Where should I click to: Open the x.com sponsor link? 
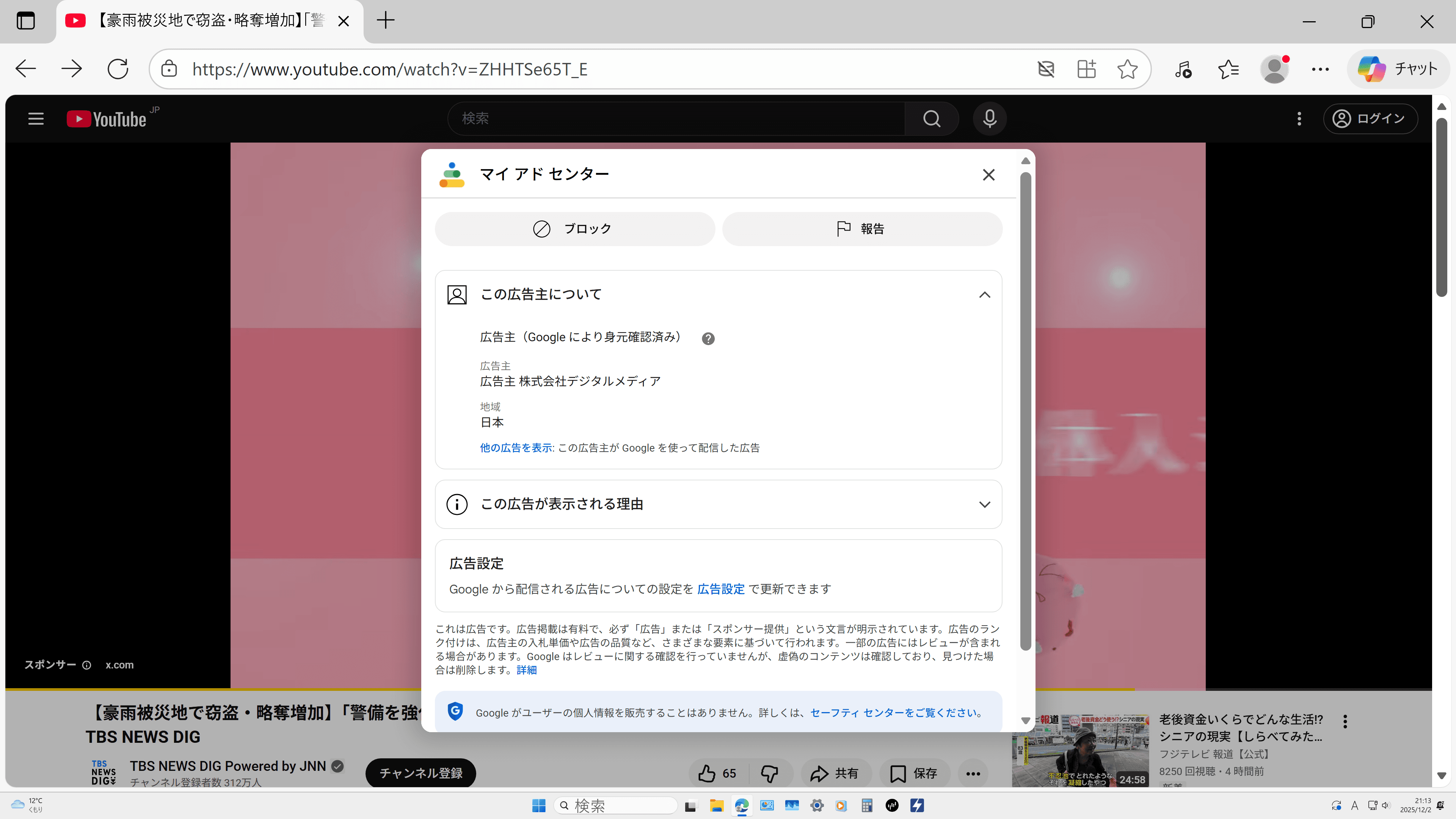click(119, 665)
